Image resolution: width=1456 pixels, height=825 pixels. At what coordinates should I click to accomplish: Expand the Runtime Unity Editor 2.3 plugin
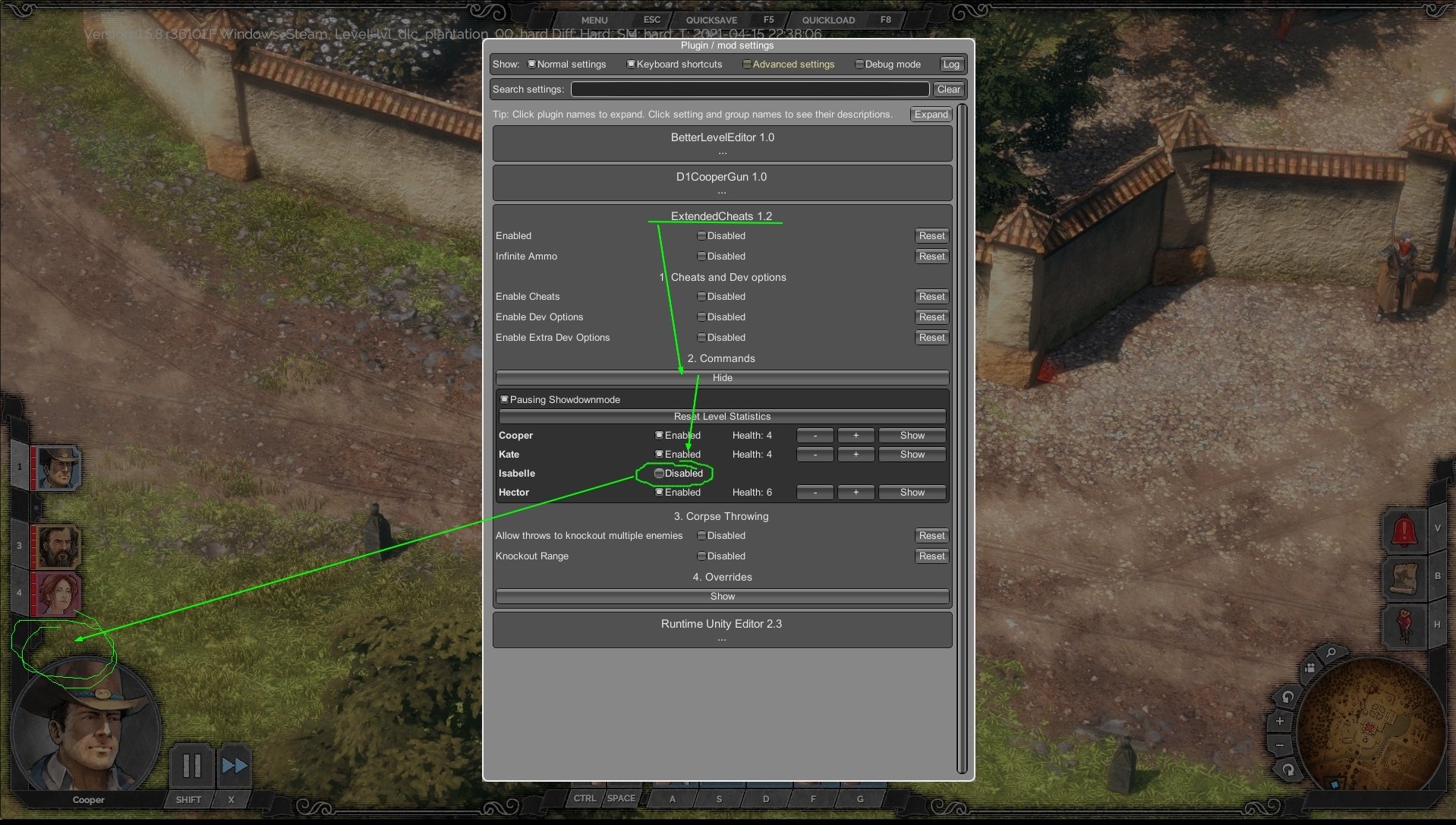722,629
